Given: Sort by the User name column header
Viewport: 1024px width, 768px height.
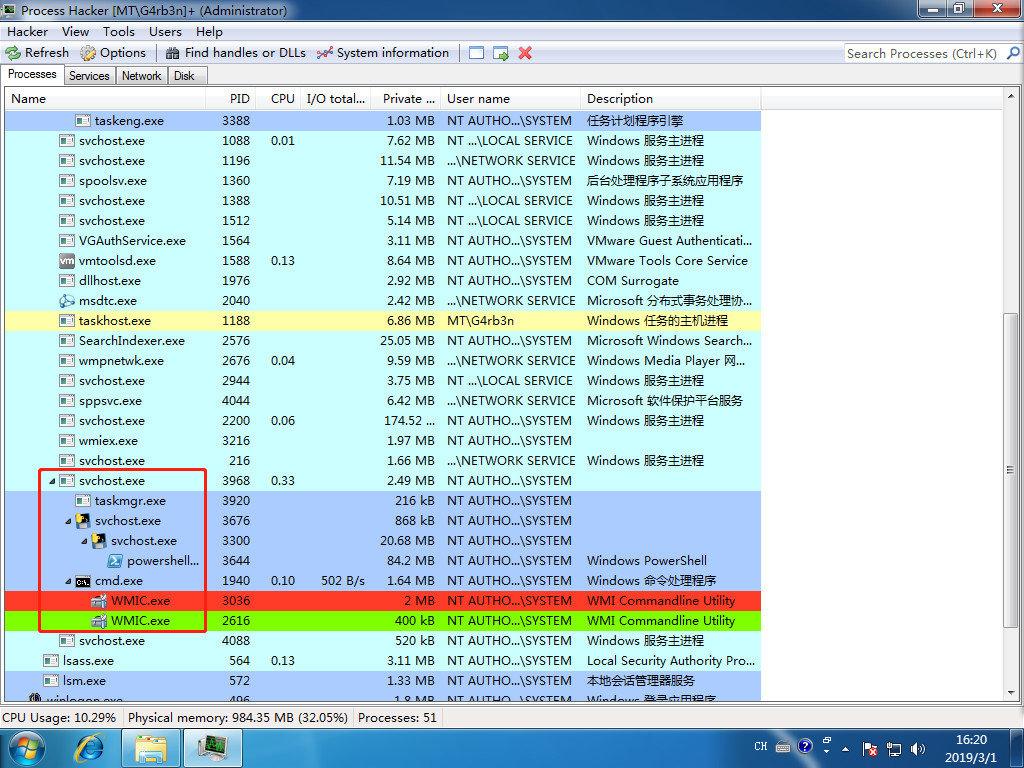Looking at the screenshot, I should 511,99.
